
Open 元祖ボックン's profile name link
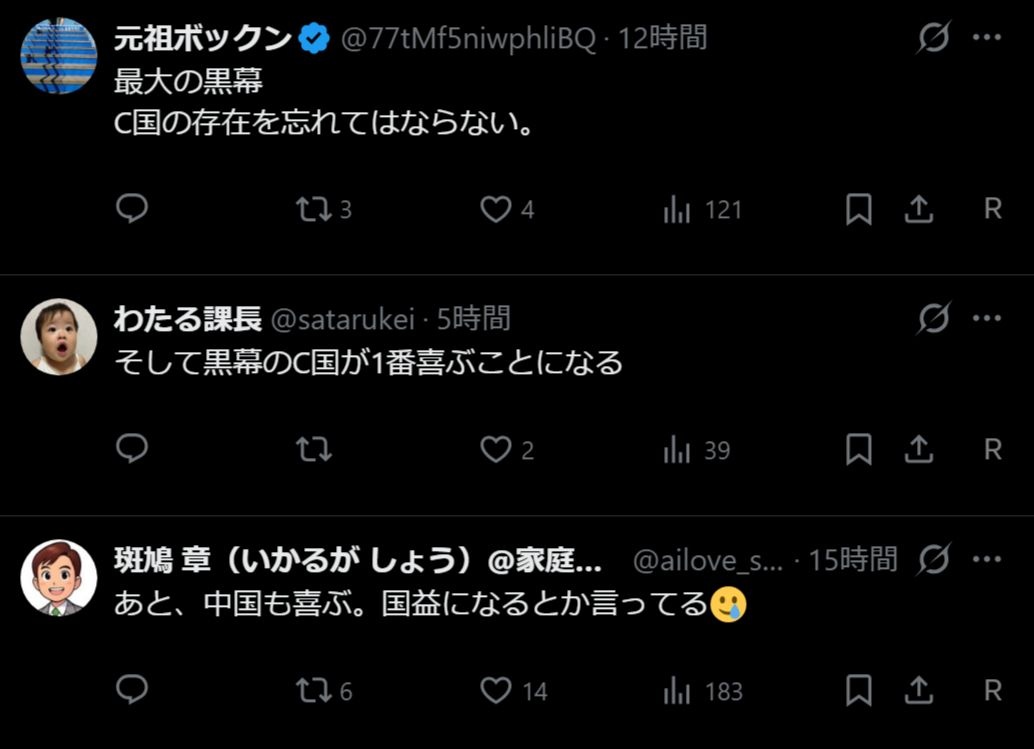point(204,39)
